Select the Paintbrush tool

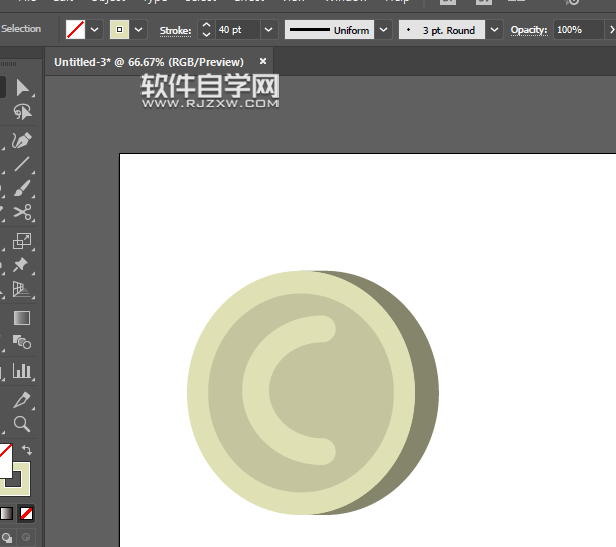[22, 188]
